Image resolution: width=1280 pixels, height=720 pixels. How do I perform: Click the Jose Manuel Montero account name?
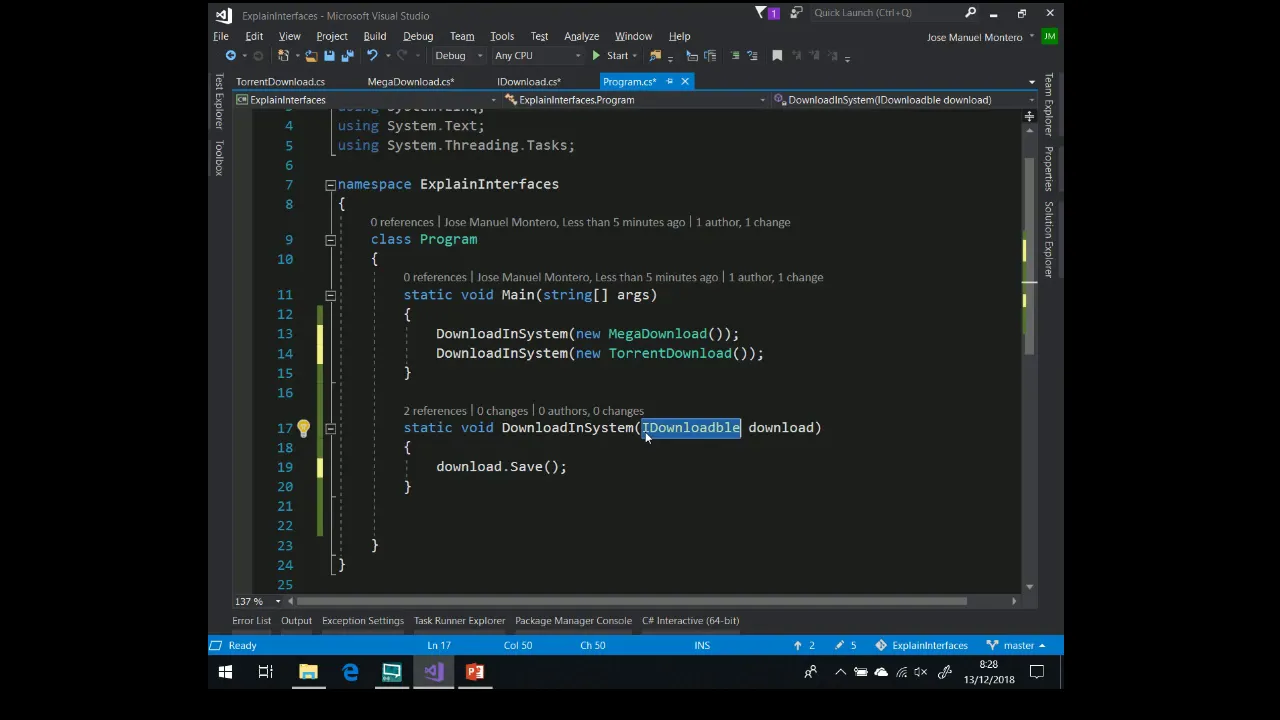(x=974, y=37)
